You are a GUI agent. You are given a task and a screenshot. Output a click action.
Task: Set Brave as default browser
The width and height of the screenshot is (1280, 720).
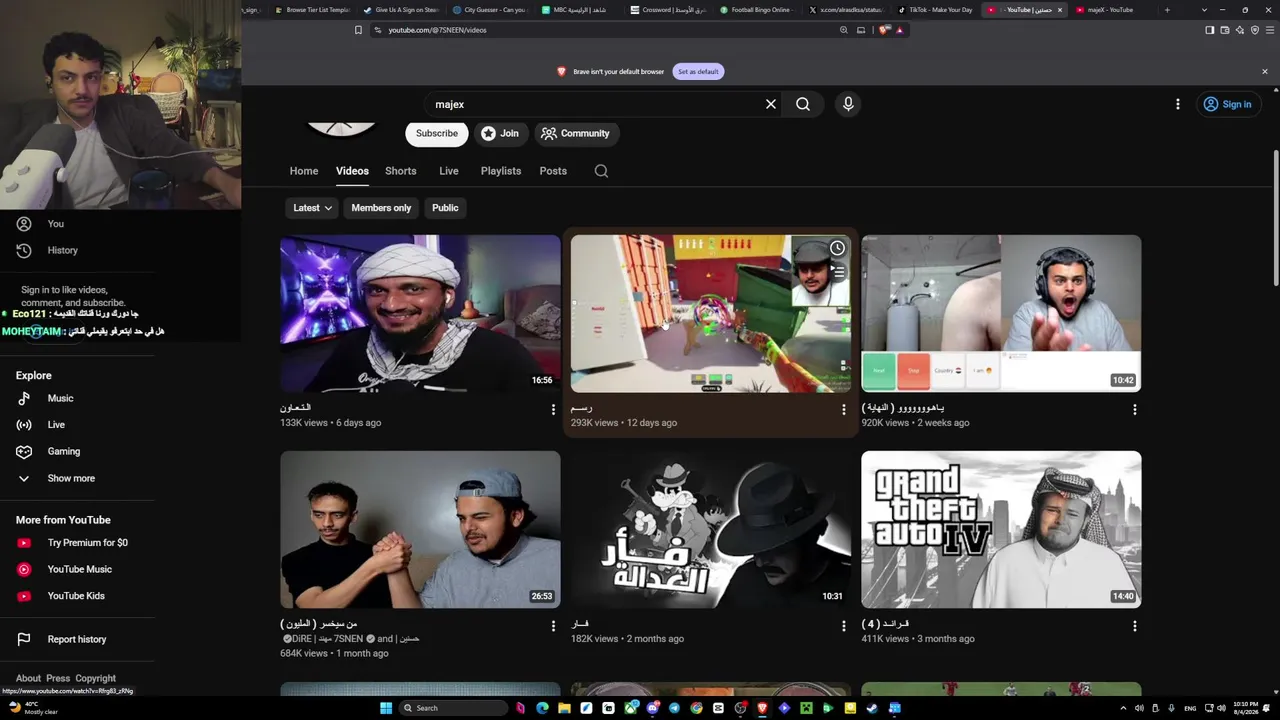698,72
